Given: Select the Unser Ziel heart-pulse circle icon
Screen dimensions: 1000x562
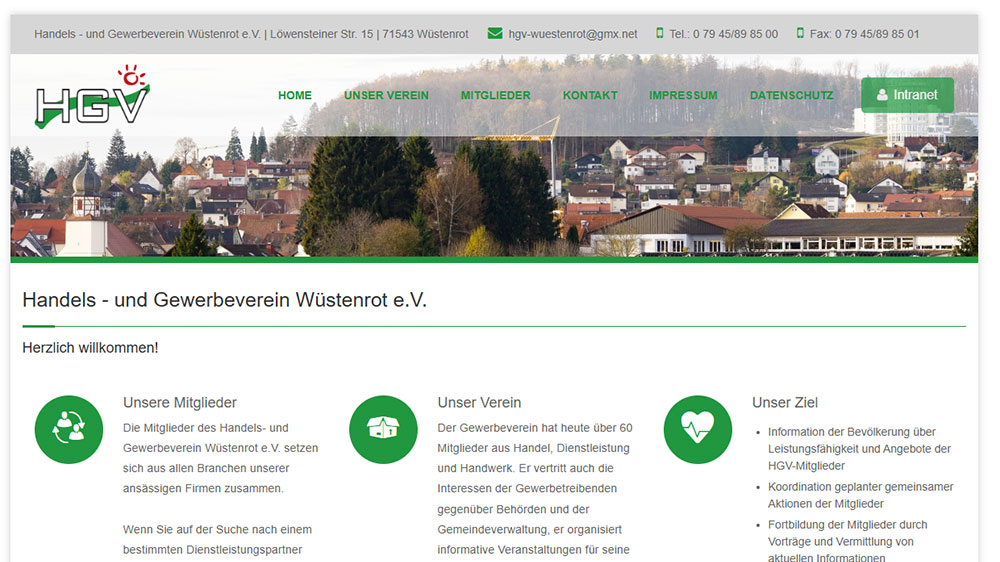Looking at the screenshot, I should pos(698,430).
